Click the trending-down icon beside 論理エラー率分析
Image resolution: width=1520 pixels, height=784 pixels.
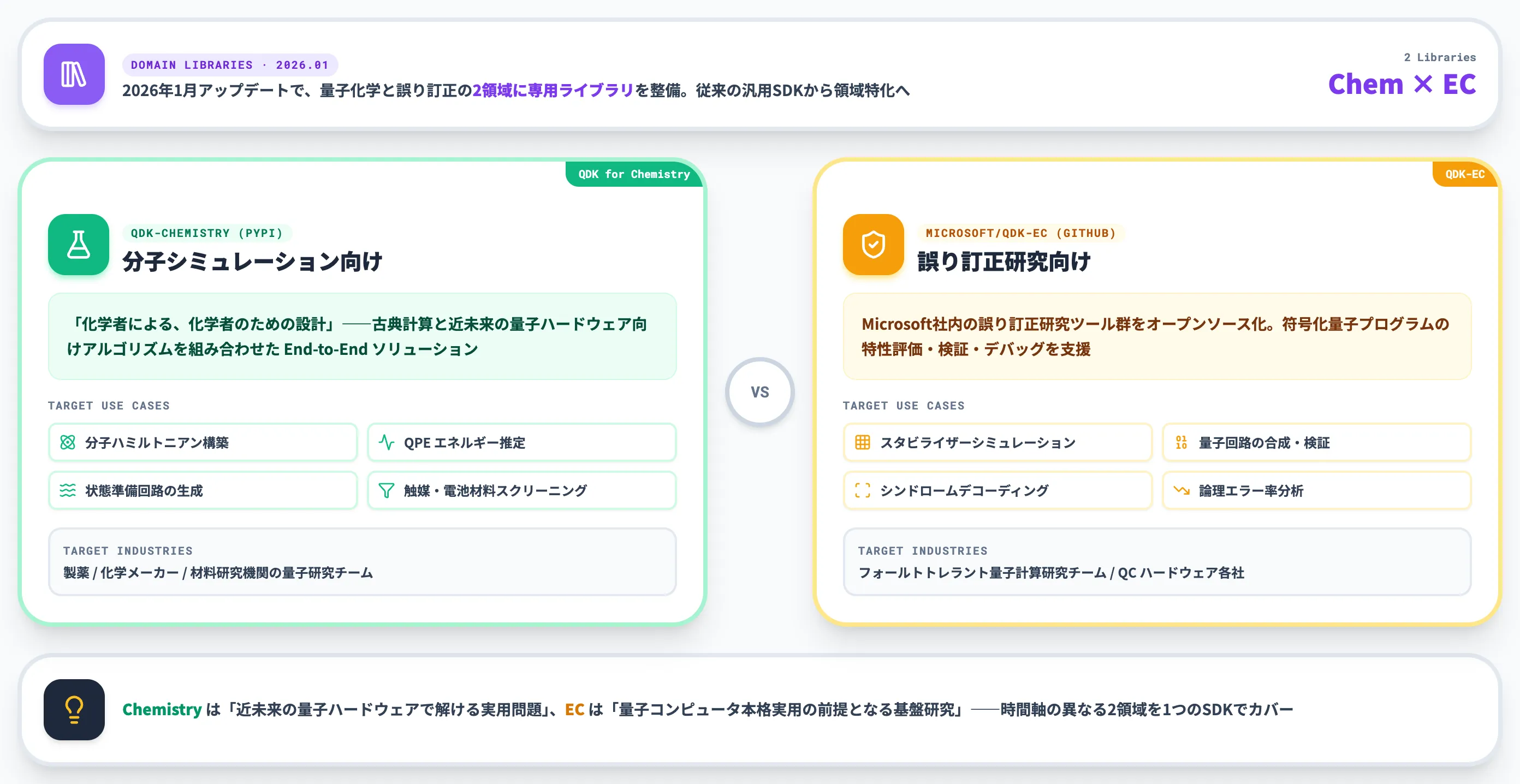(x=1181, y=490)
